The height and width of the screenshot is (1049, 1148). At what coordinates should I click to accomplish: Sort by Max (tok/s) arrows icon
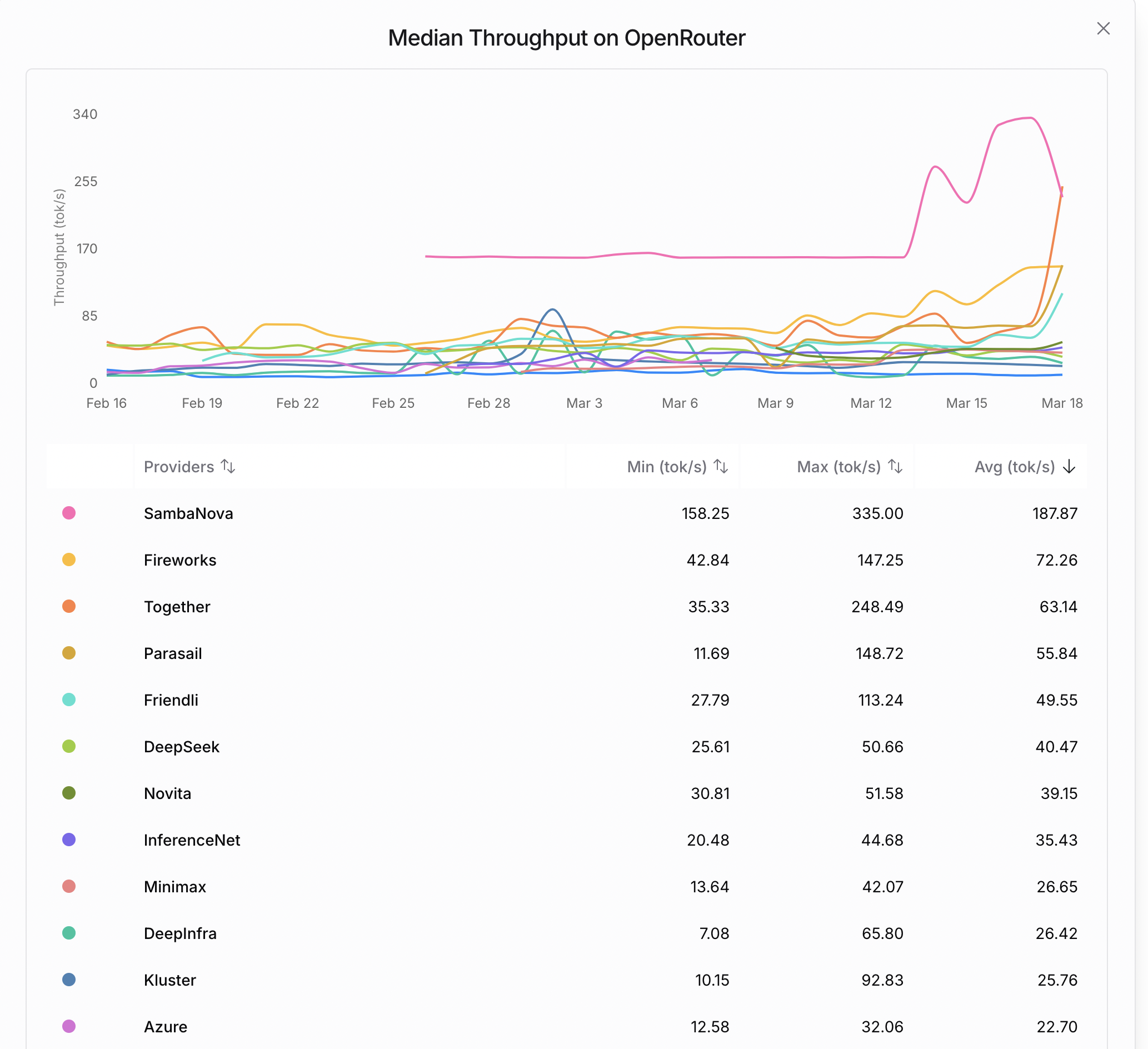pyautogui.click(x=895, y=466)
